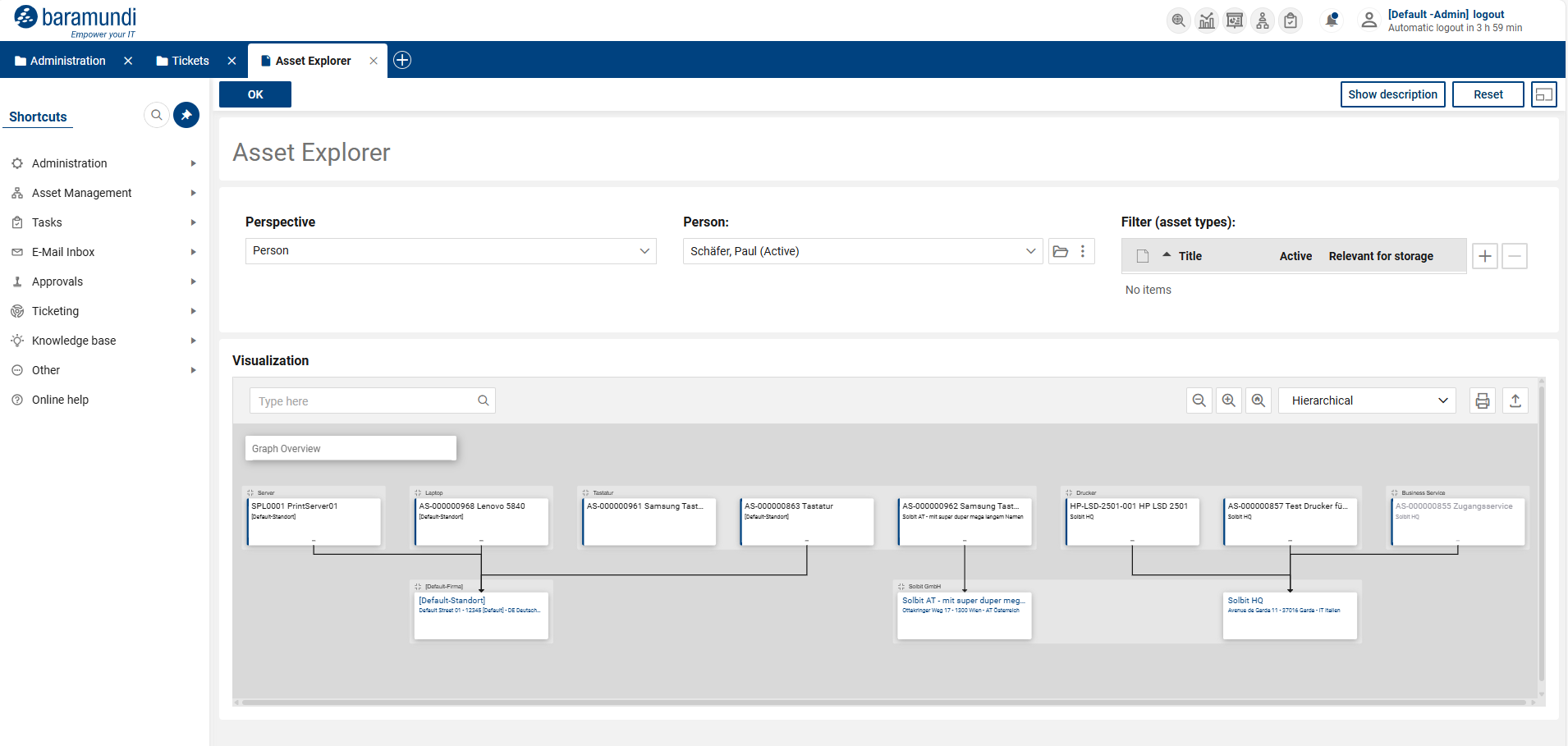Select the zoom out icon in Visualization
1568x746 pixels.
tap(1199, 400)
